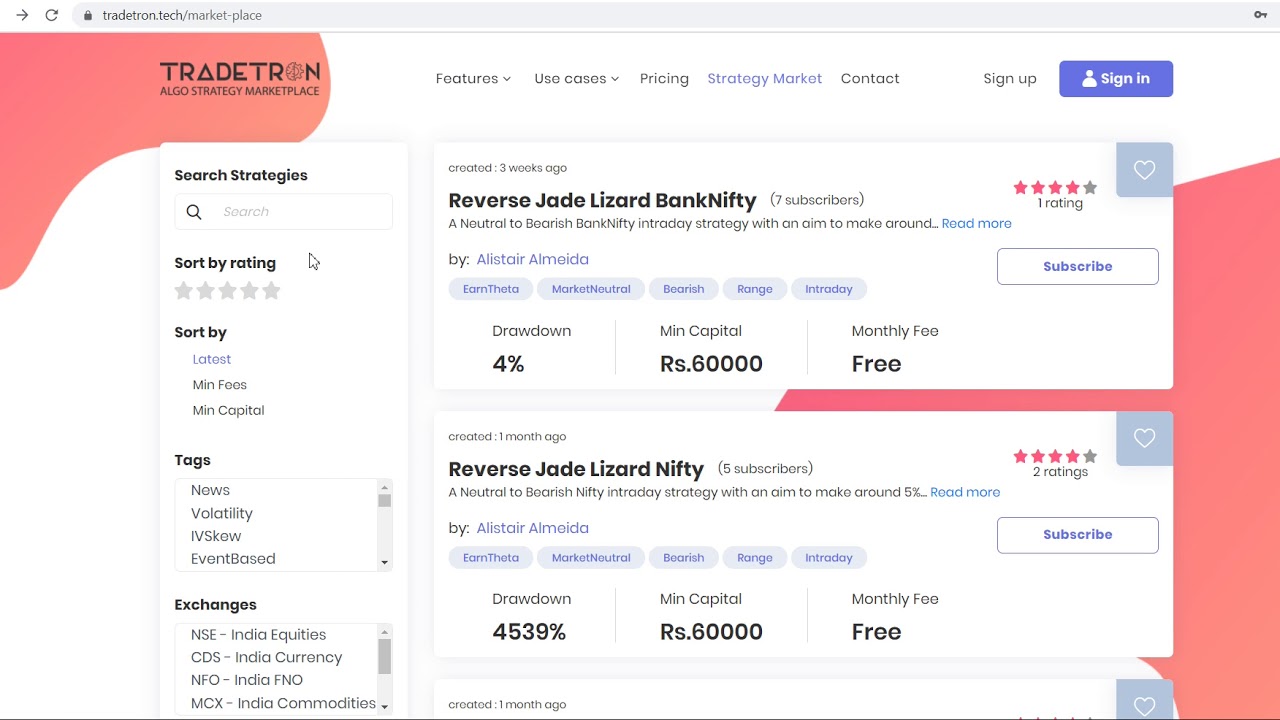Reload the page with the refresh icon
This screenshot has width=1280, height=720.
[x=52, y=15]
